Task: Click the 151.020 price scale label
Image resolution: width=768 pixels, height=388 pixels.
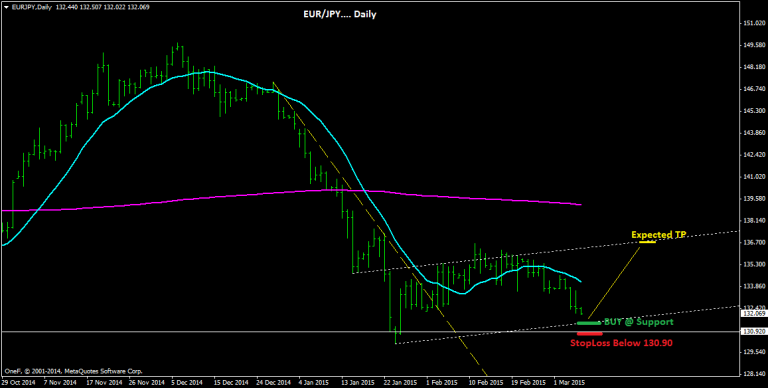Action: (753, 23)
